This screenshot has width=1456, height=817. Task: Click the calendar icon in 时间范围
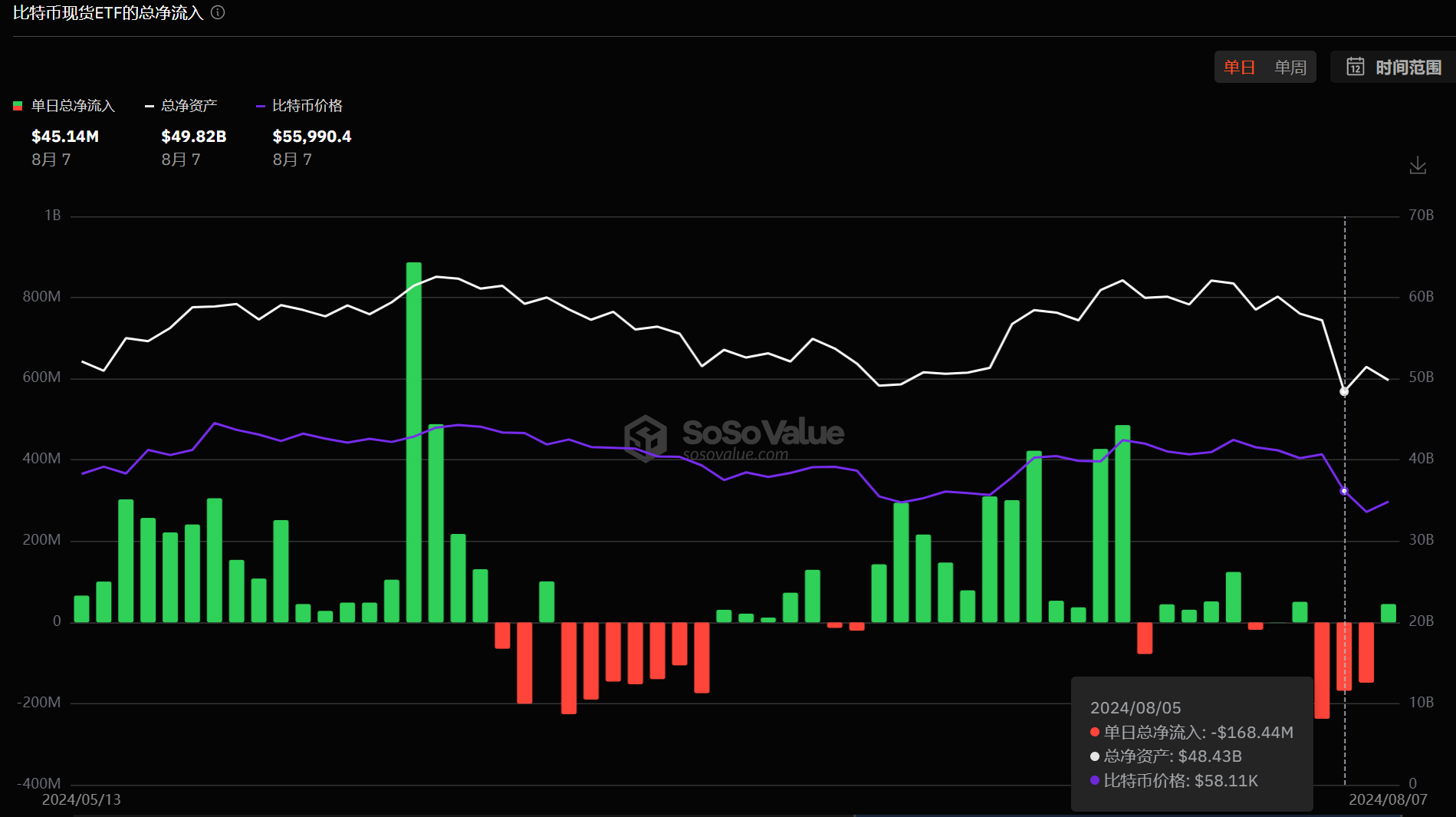pos(1355,67)
